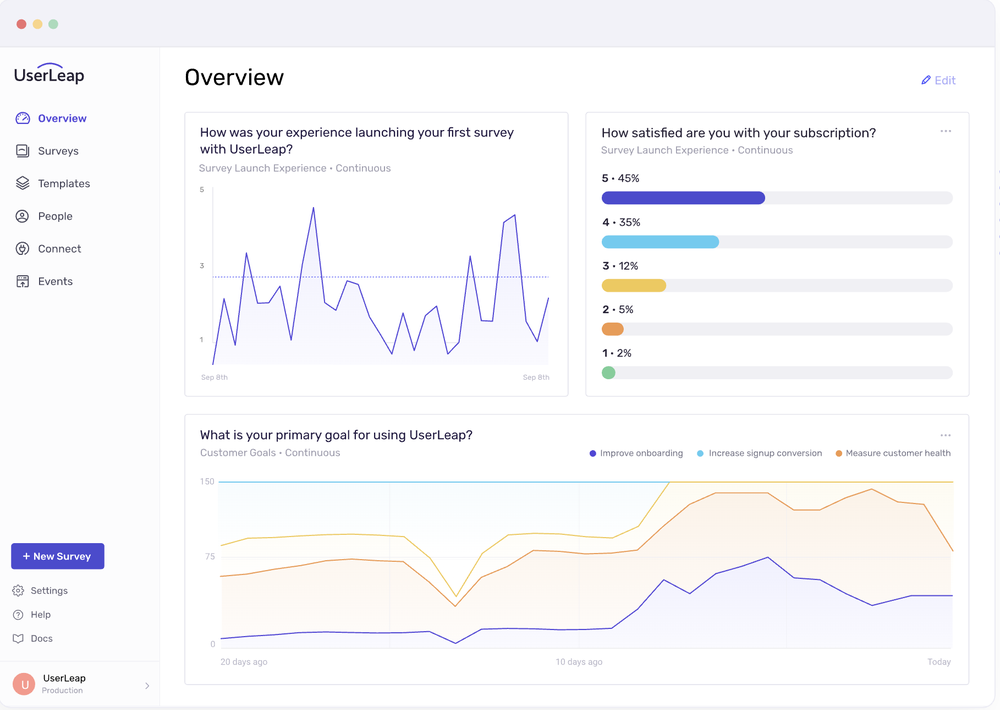Click the yellow bar for rating 3
Viewport: 1000px width, 710px height.
point(634,285)
